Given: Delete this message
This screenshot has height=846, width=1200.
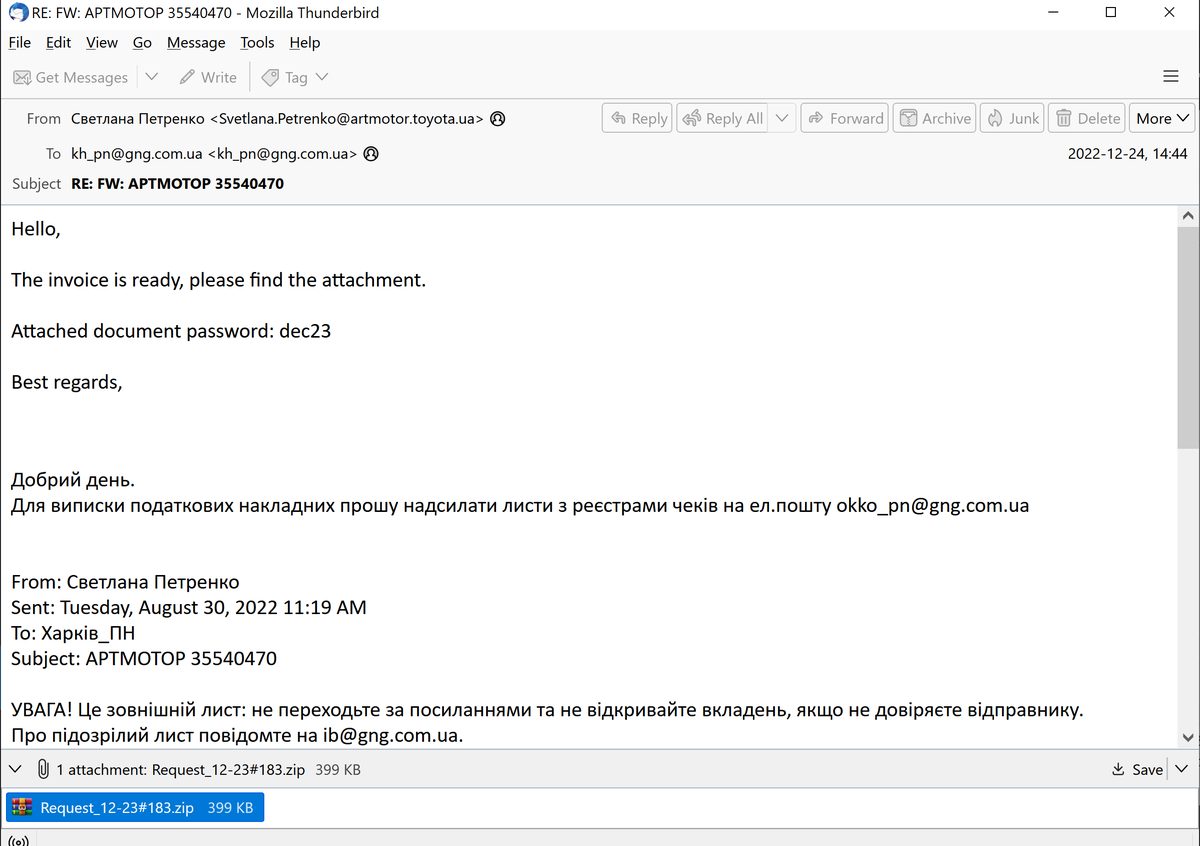Looking at the screenshot, I should pyautogui.click(x=1088, y=118).
